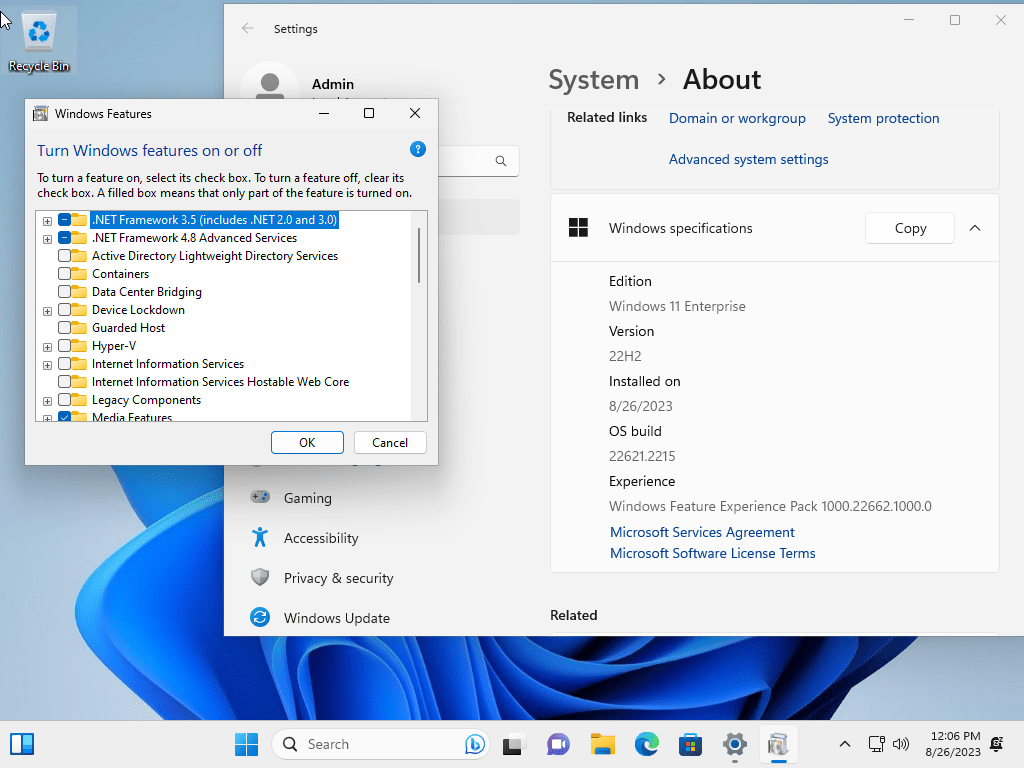
Task: Select the Legacy Components row label
Action: (x=146, y=400)
